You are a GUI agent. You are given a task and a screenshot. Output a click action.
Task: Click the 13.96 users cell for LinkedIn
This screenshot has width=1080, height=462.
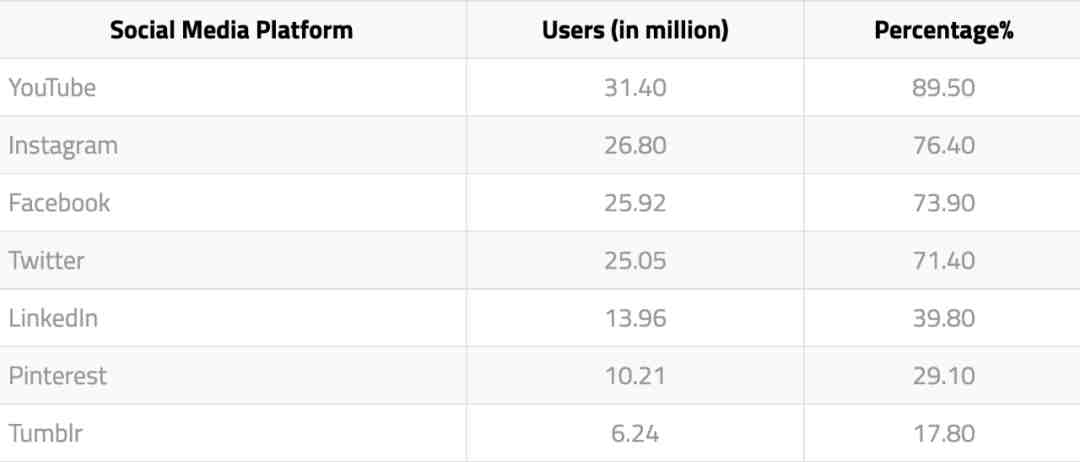(635, 318)
